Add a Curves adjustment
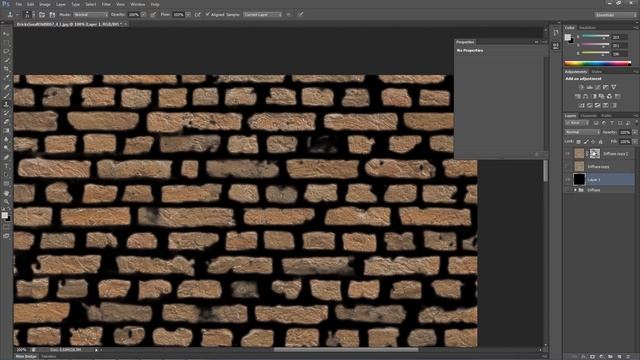 click(x=598, y=87)
